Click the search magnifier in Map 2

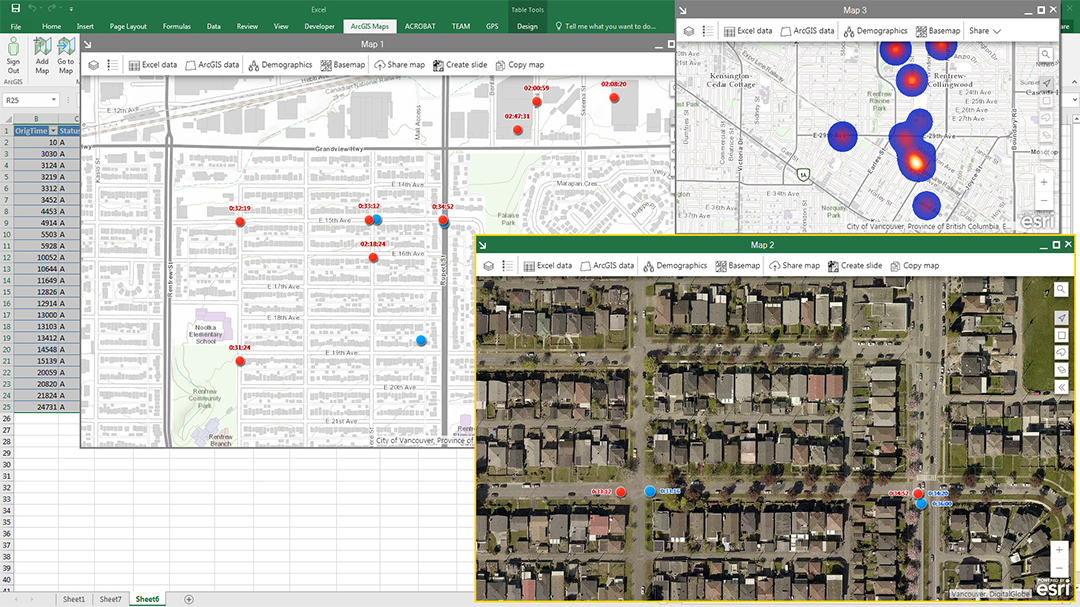coord(1060,289)
